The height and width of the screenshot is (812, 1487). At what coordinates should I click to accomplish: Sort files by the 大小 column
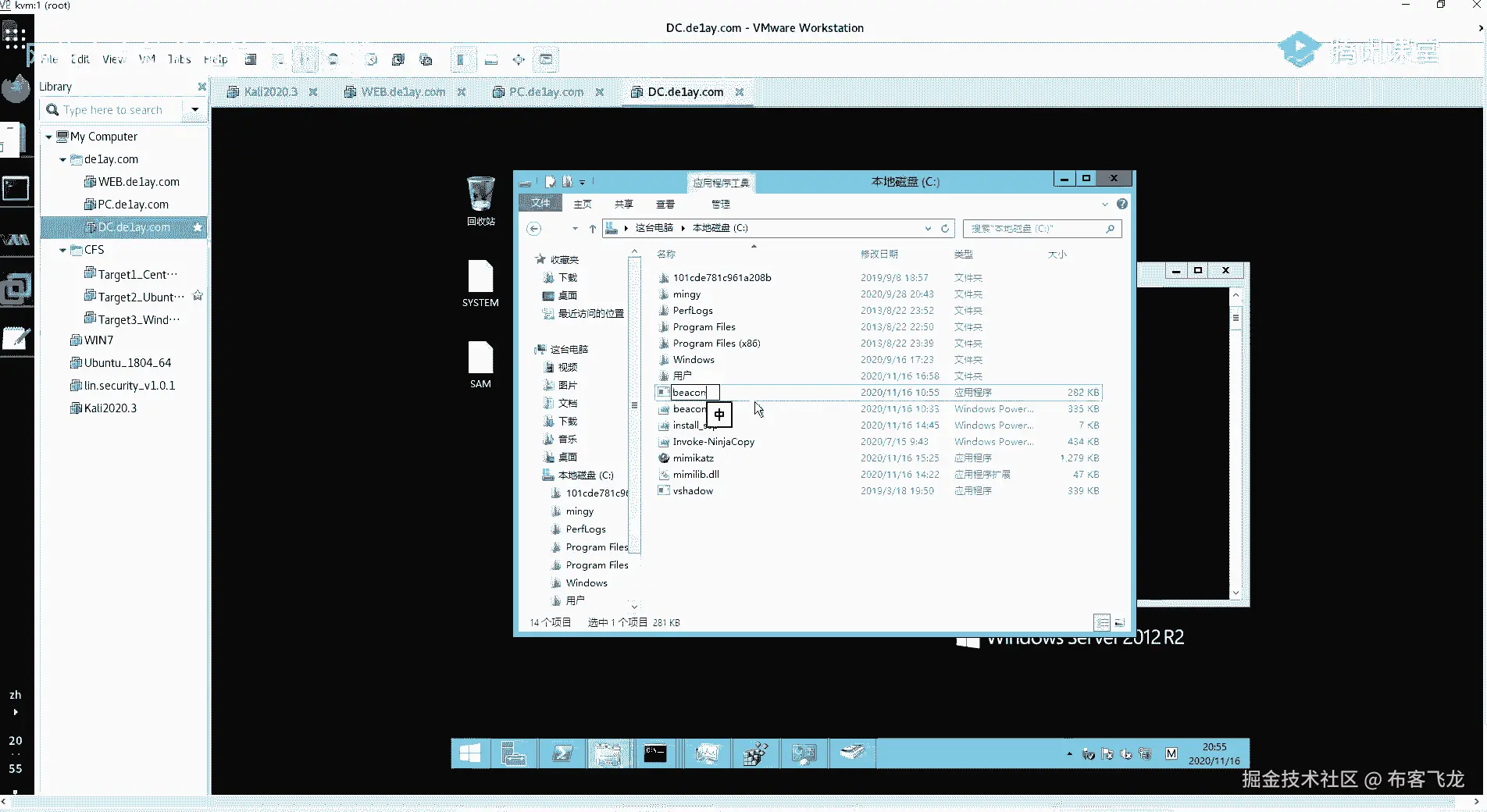(1057, 255)
